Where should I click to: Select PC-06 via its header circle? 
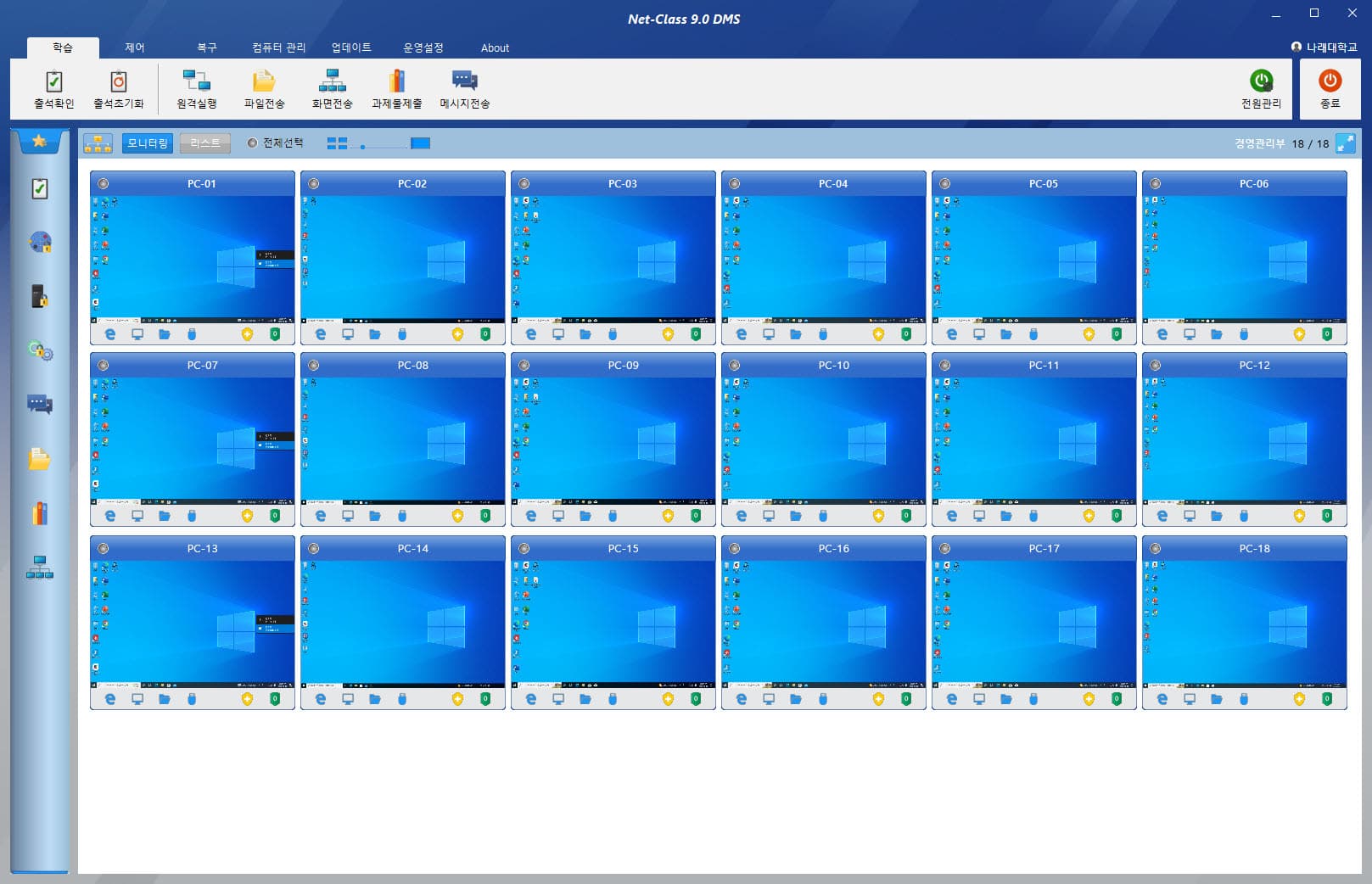tap(1156, 183)
